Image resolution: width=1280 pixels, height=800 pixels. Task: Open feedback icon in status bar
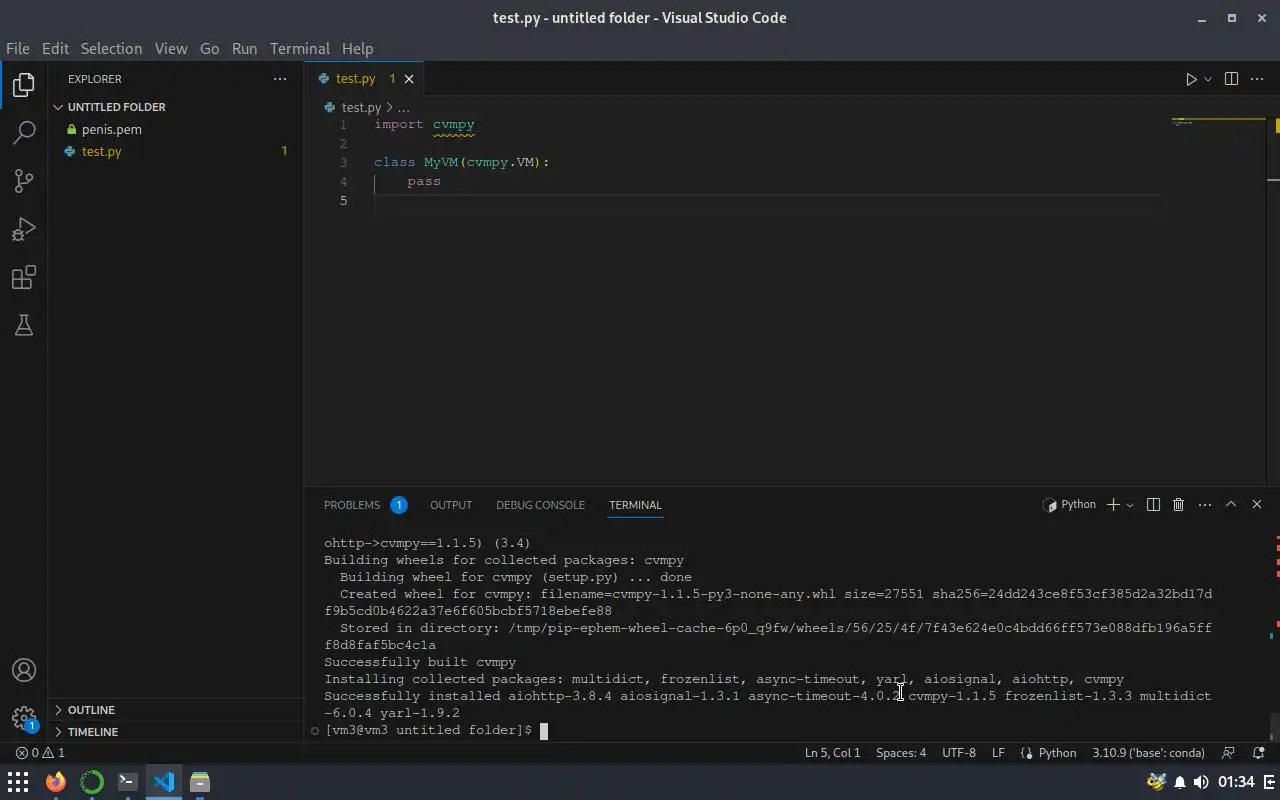click(x=1229, y=753)
